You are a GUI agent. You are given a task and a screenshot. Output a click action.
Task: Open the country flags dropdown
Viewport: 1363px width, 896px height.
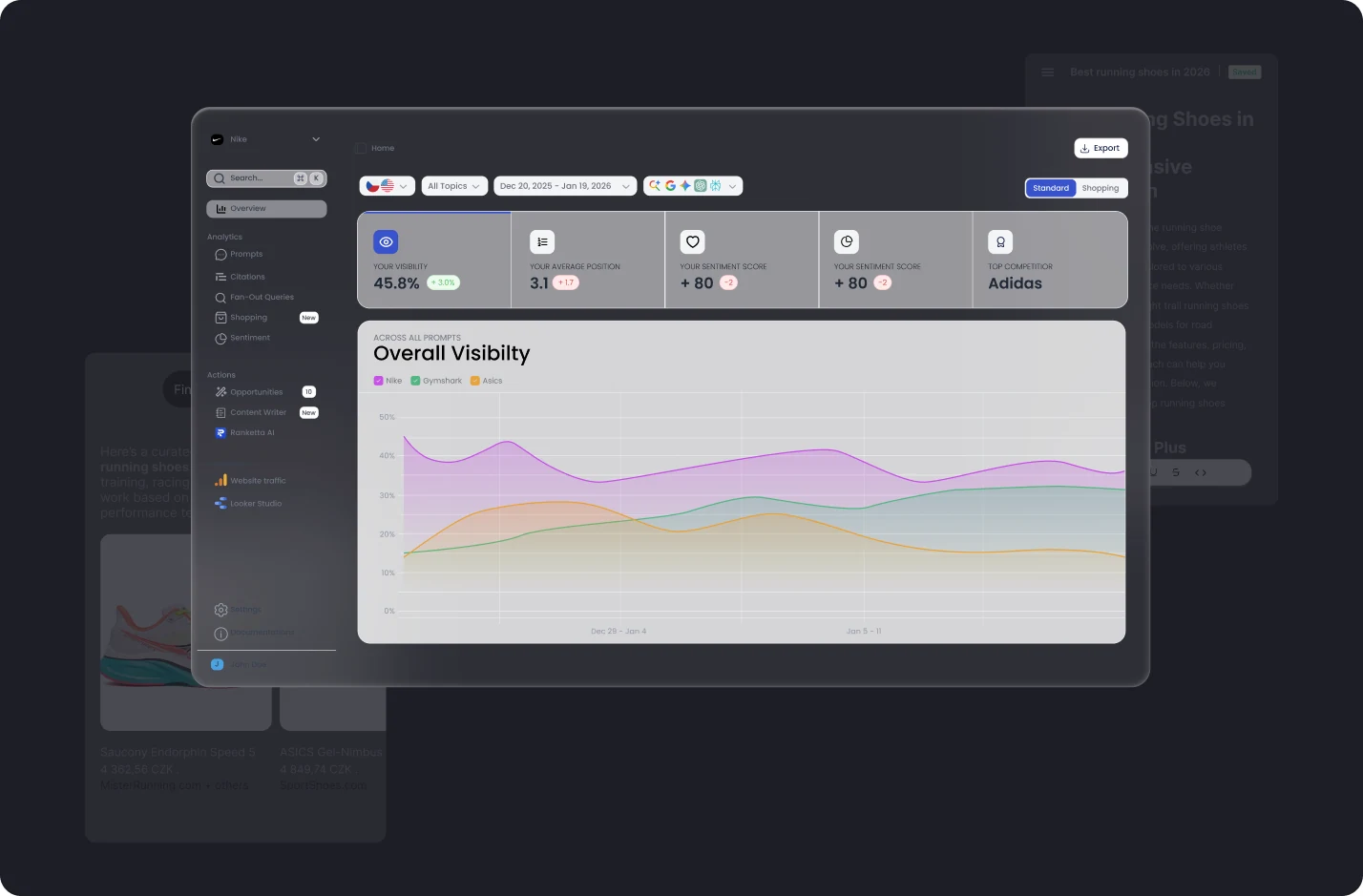387,186
